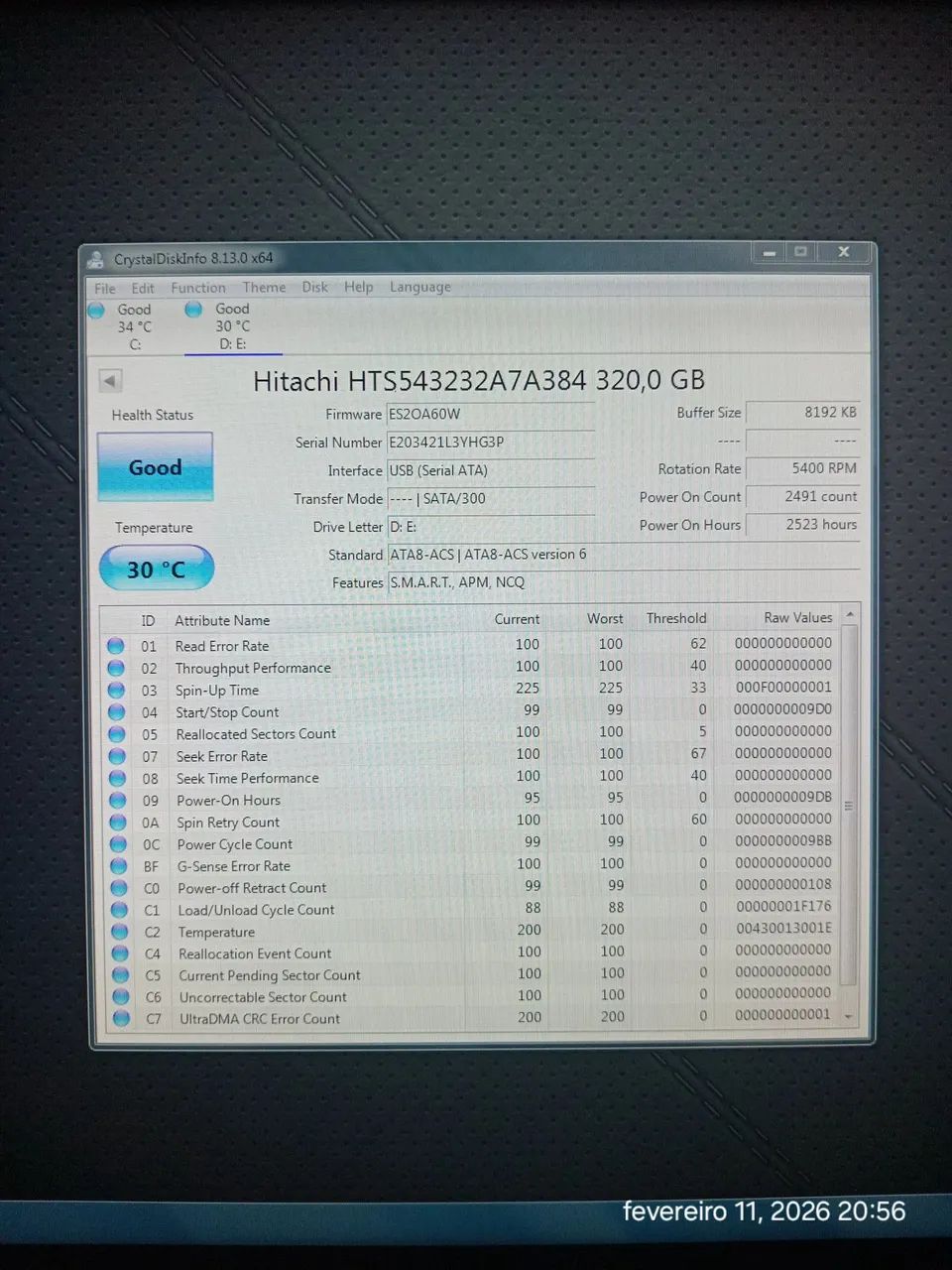Click the Good health status button
The image size is (952, 1270).
[155, 466]
